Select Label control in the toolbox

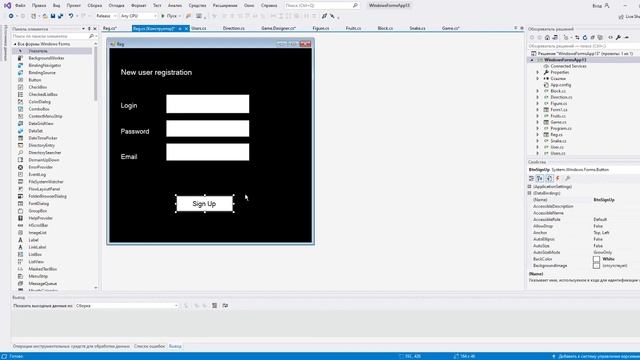pos(33,240)
